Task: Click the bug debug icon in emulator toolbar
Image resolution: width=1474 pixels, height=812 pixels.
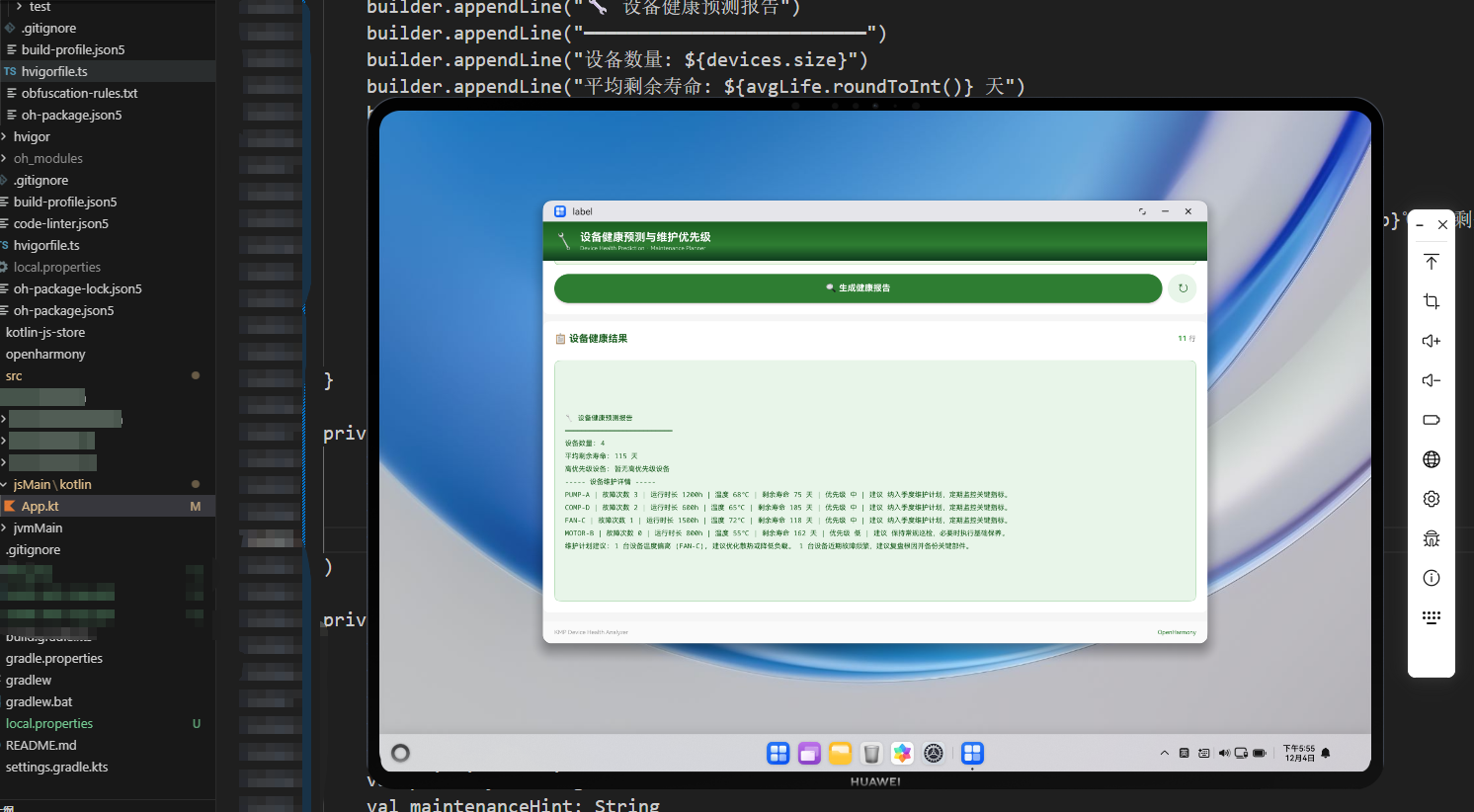Action: (1432, 538)
